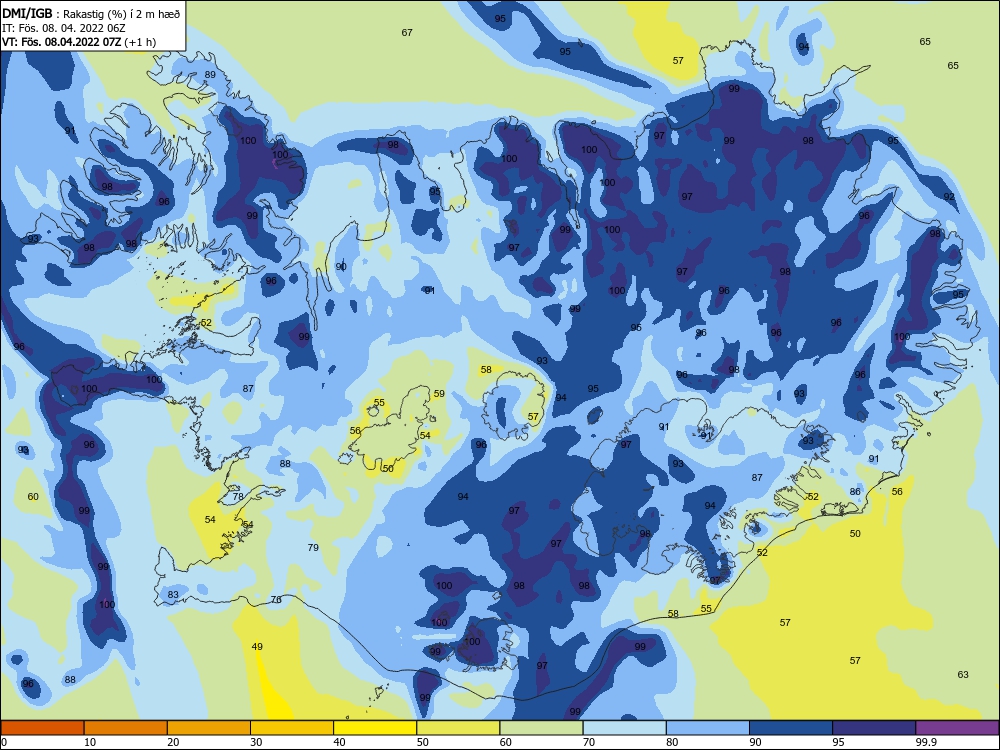Click the 70–80 pale blue legend swatch
Image resolution: width=1000 pixels, height=750 pixels.
coord(624,728)
